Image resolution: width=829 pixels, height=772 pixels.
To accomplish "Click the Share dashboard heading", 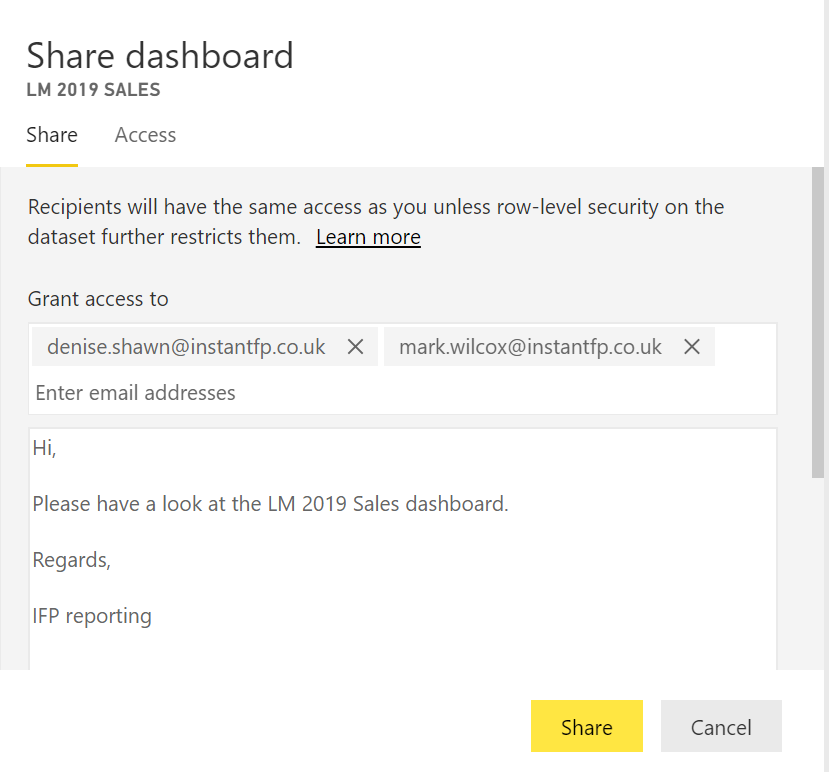I will pos(160,55).
